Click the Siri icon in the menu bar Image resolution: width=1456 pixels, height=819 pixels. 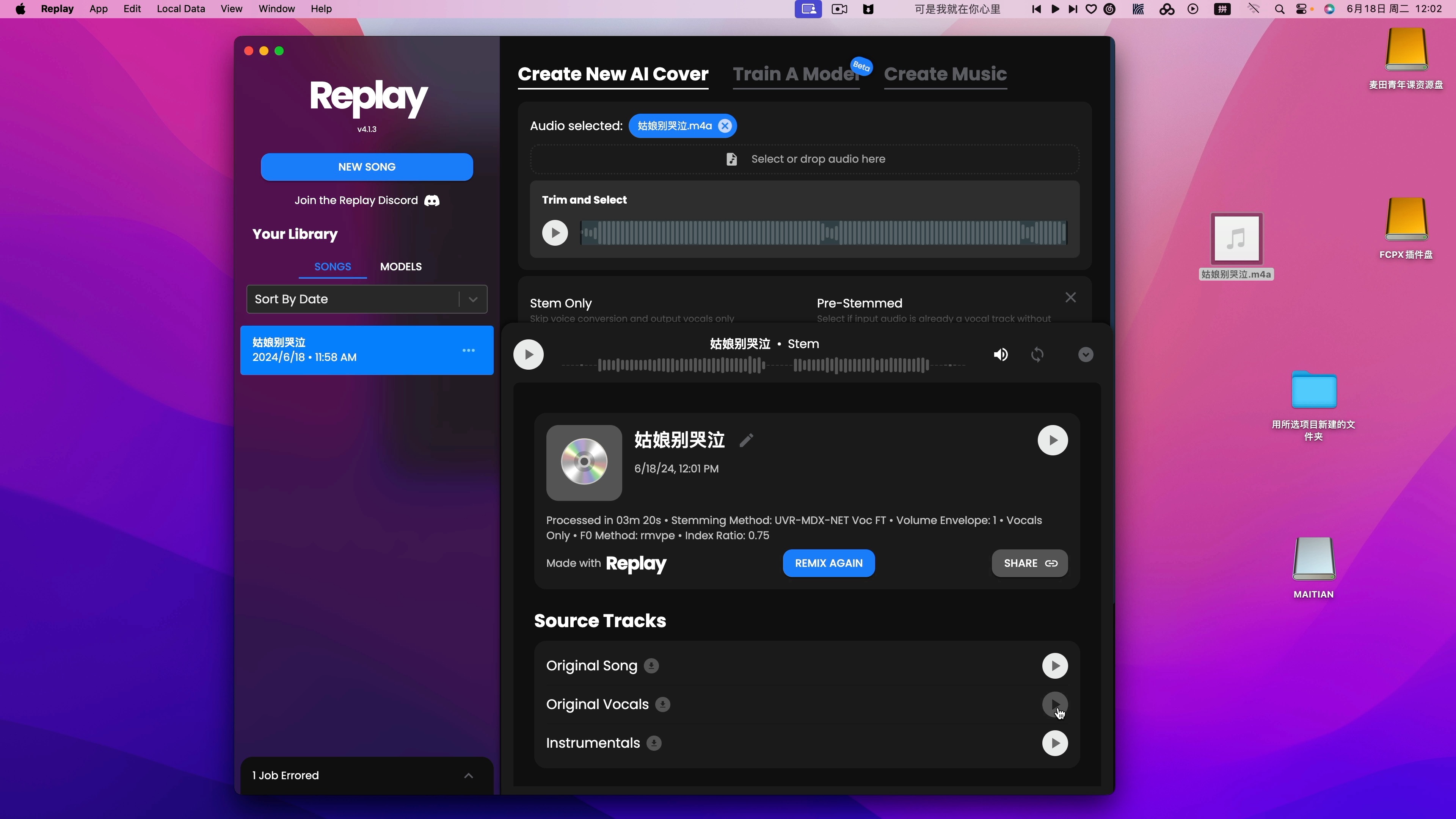[x=1329, y=9]
